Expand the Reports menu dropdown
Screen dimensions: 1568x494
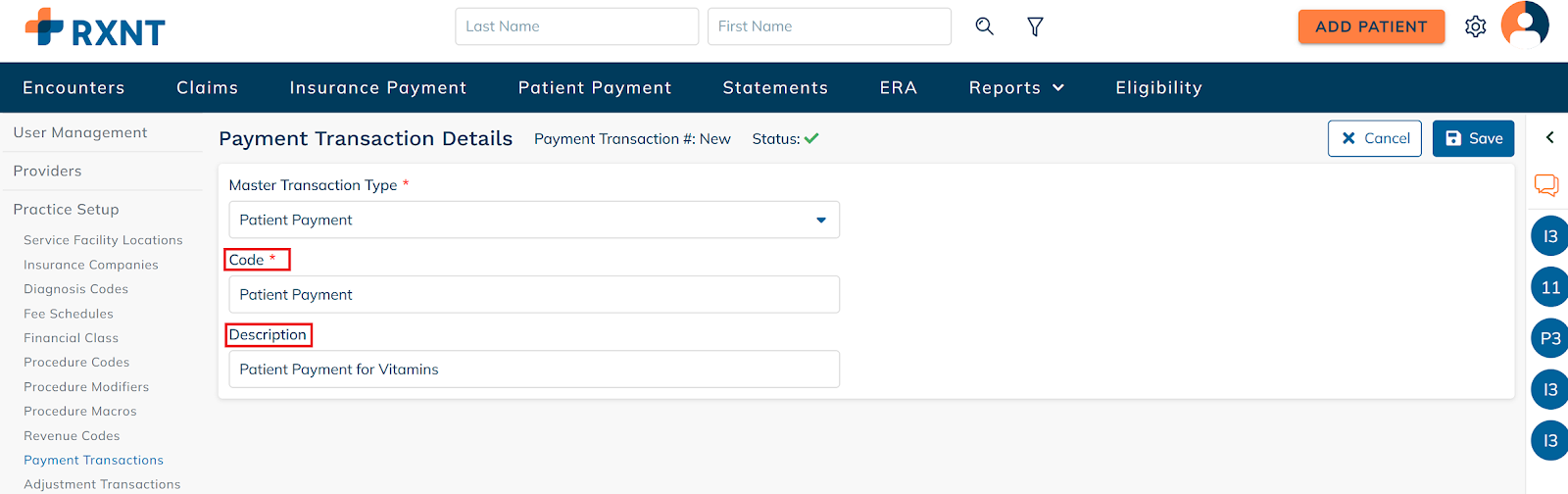coord(1016,88)
